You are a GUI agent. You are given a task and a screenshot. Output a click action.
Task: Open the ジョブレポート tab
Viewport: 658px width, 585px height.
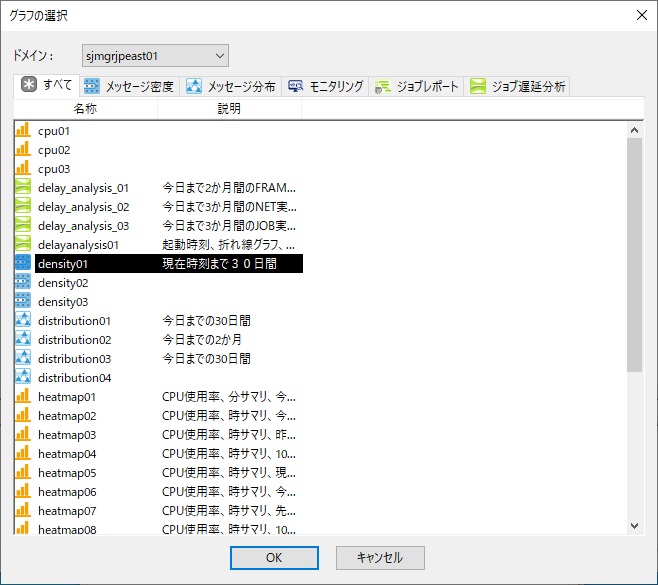416,86
